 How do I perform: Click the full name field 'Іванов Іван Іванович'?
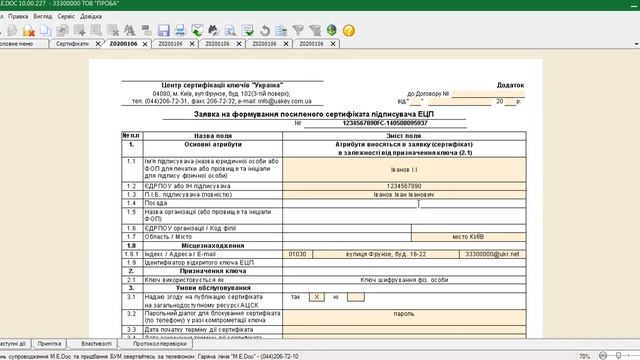click(404, 195)
